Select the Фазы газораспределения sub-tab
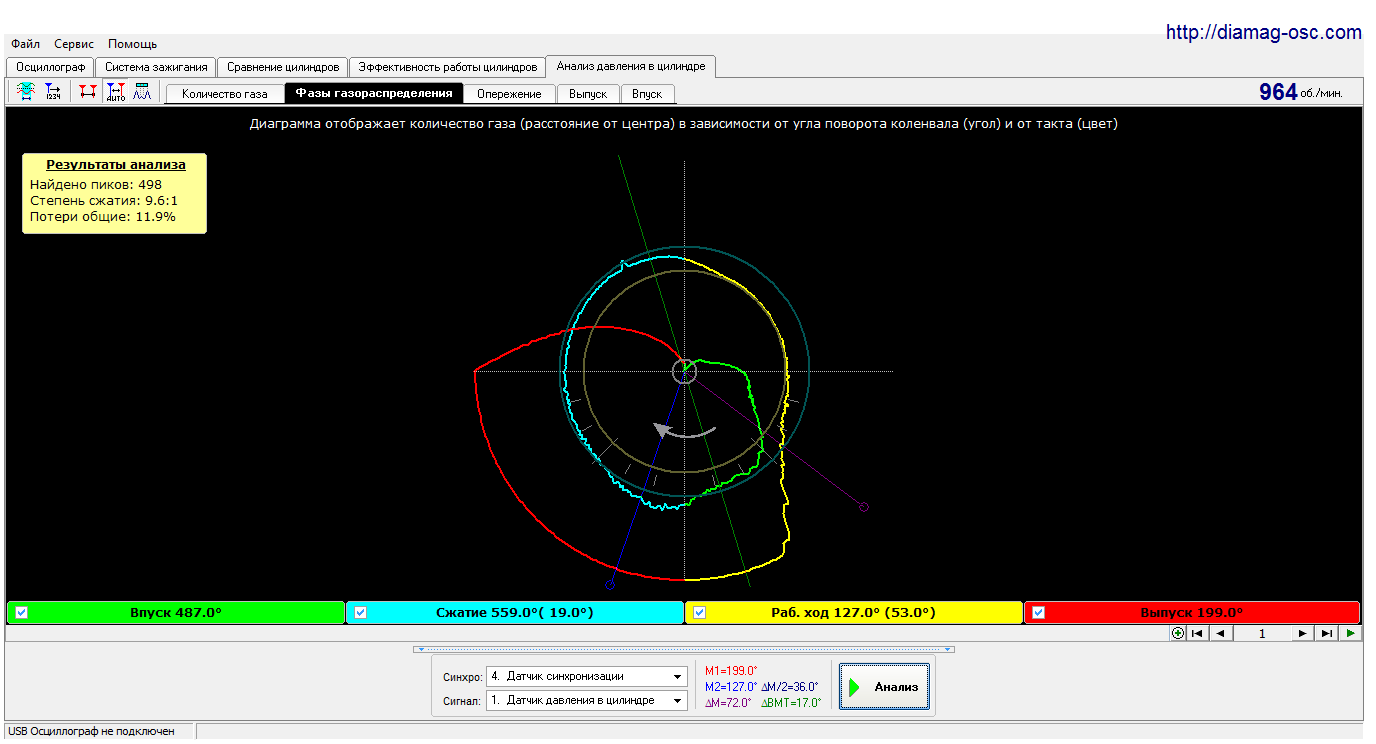 [x=374, y=93]
